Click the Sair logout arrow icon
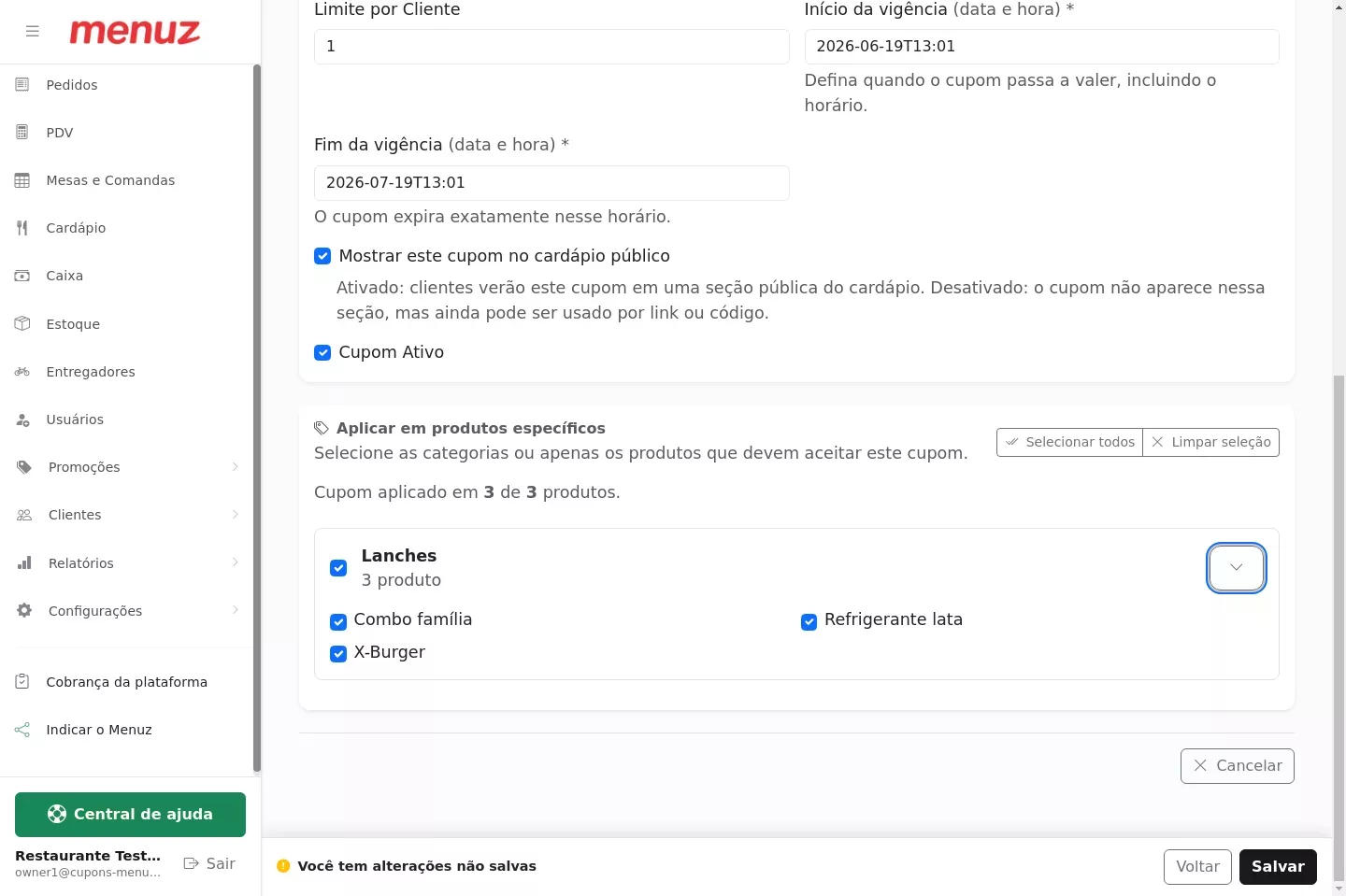1346x896 pixels. (x=192, y=863)
